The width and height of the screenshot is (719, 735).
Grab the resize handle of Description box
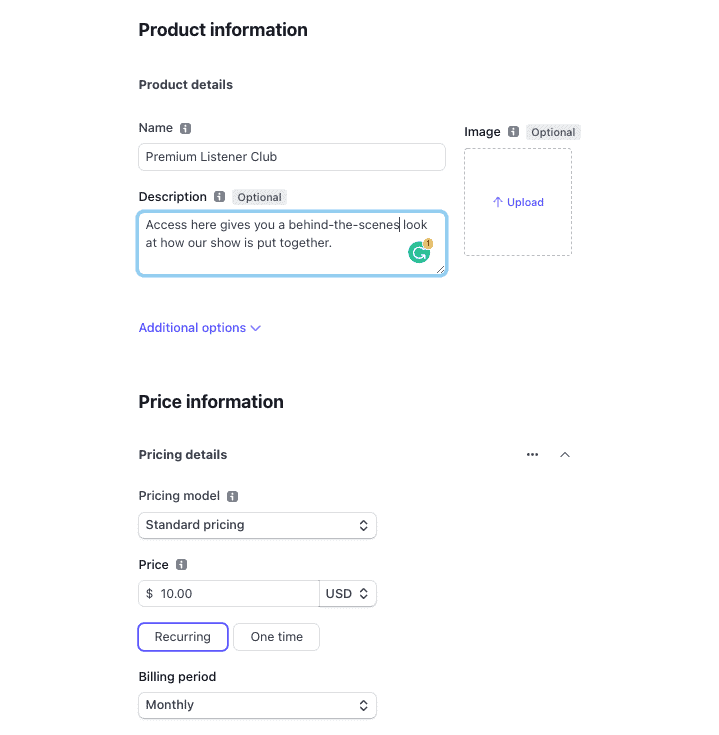(441, 269)
